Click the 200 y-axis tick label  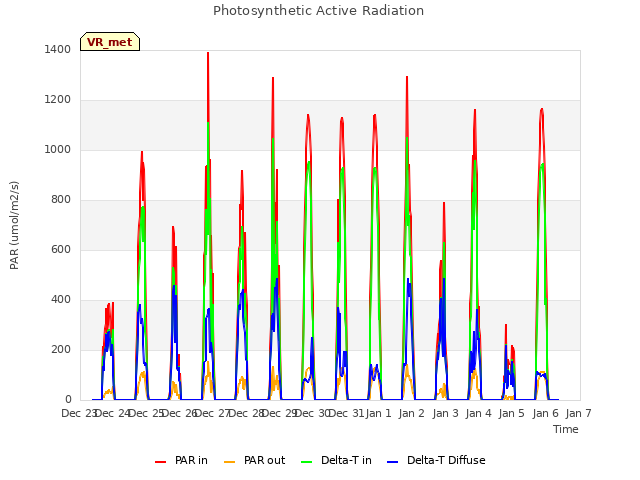click(x=61, y=349)
